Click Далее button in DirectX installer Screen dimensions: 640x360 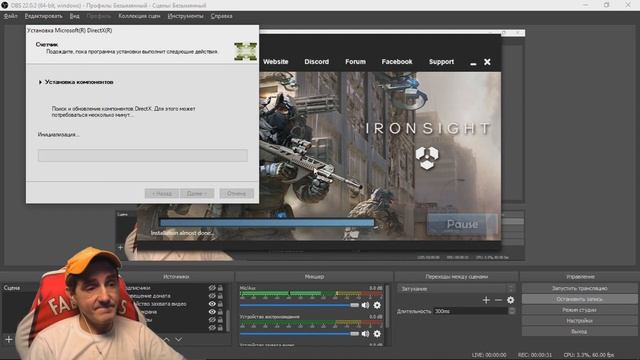[x=197, y=193]
